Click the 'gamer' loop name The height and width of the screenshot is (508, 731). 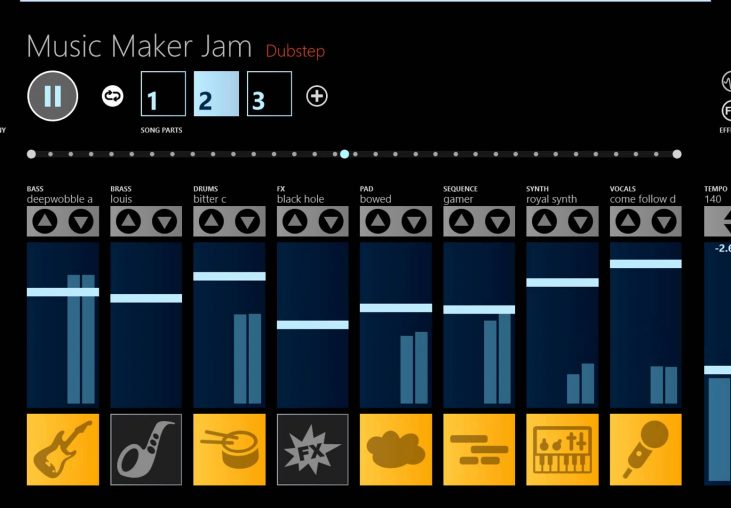click(458, 199)
